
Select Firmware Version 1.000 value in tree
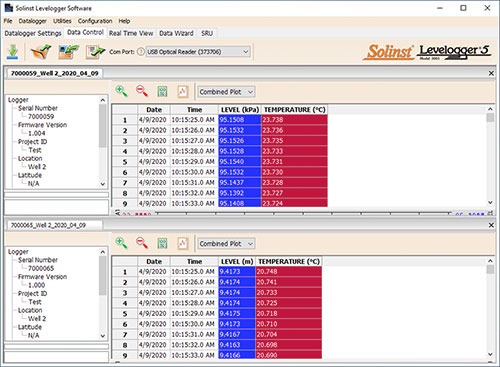[x=36, y=285]
